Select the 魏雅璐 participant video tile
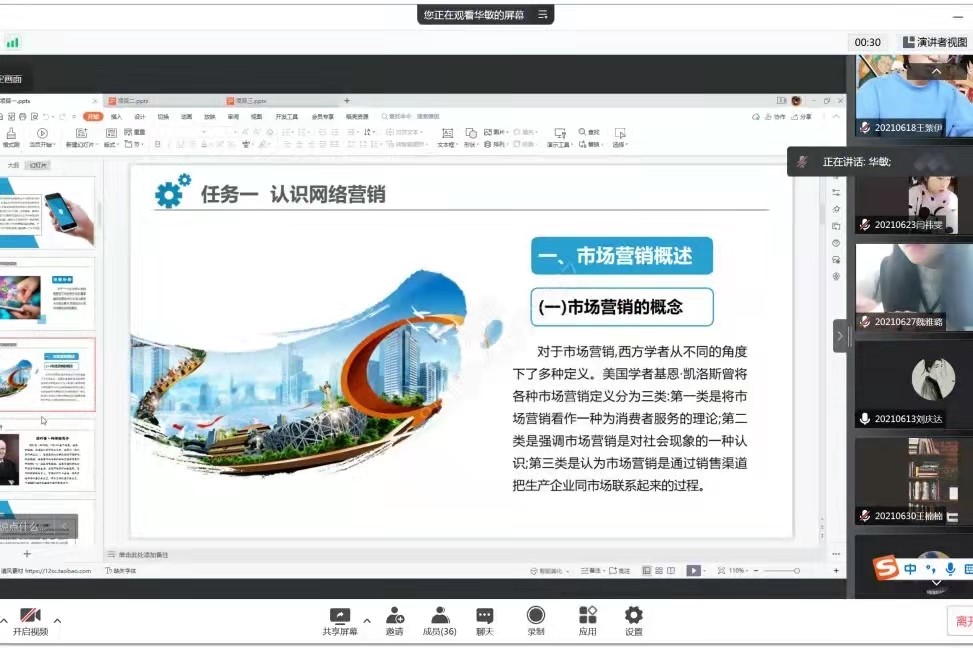This screenshot has width=973, height=648. pos(913,286)
